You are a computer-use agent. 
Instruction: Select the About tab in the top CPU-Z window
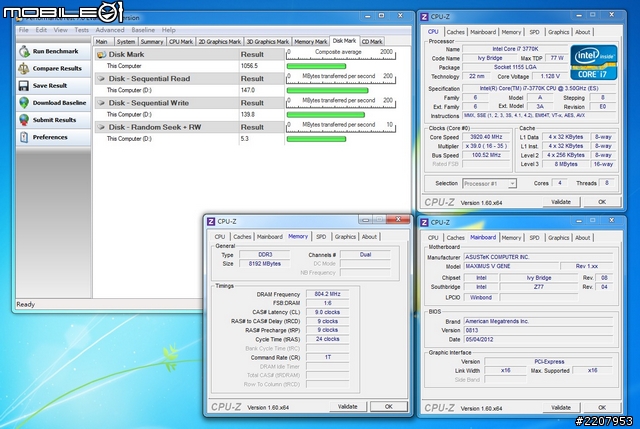582,32
